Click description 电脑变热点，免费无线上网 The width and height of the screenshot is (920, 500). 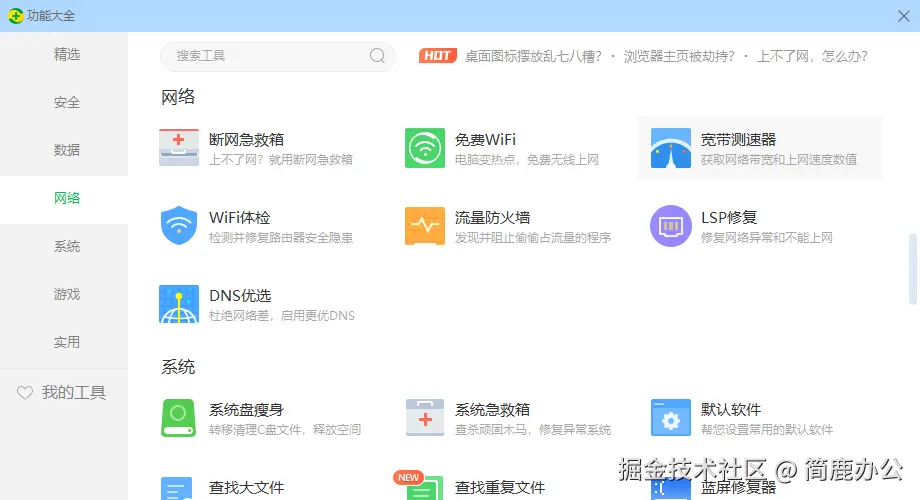click(x=527, y=160)
